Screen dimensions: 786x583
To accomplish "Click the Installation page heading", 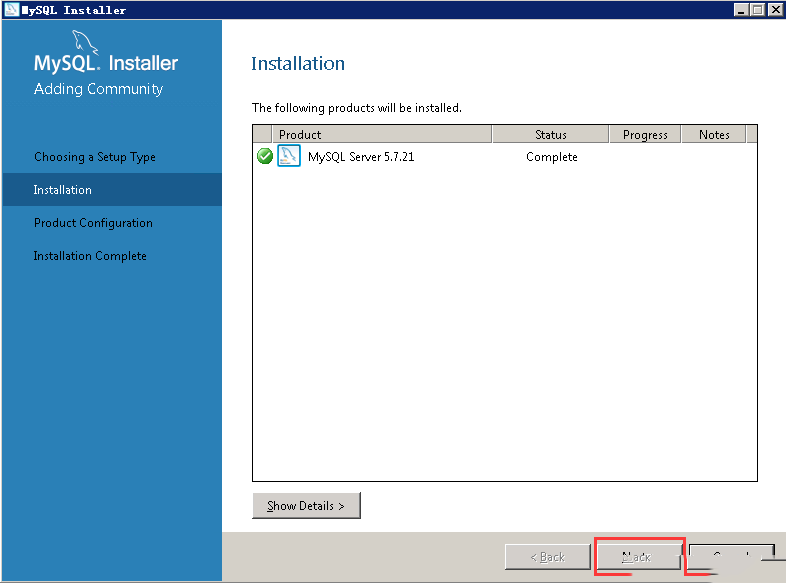I will click(x=298, y=64).
